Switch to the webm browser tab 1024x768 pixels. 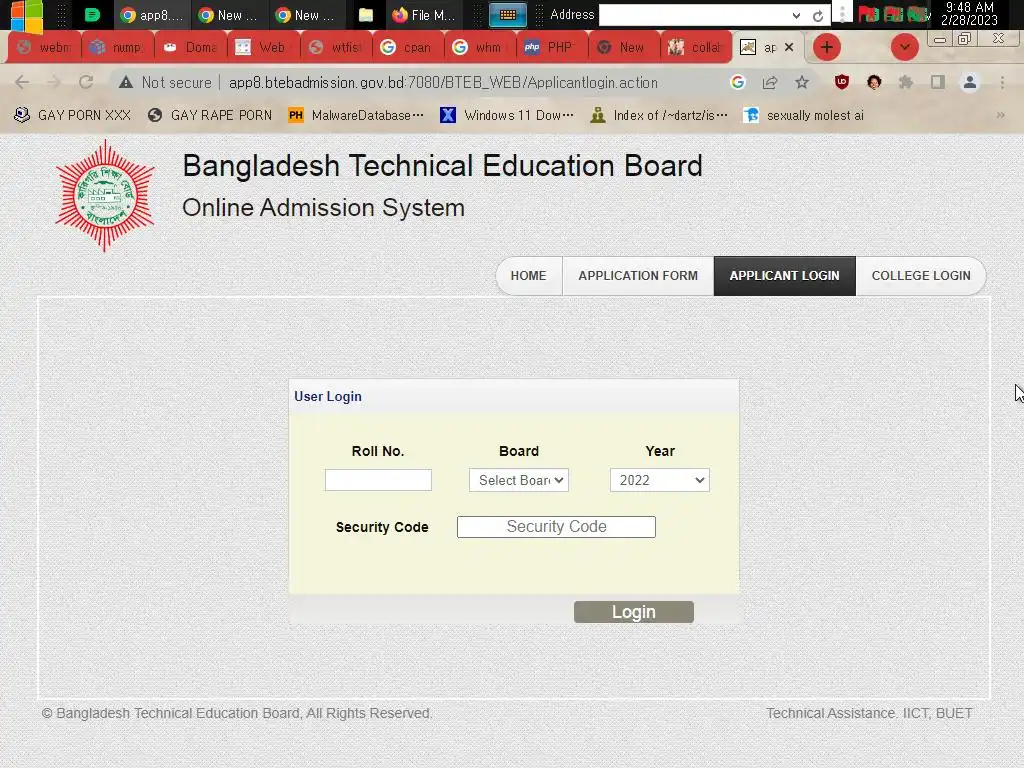(x=44, y=47)
